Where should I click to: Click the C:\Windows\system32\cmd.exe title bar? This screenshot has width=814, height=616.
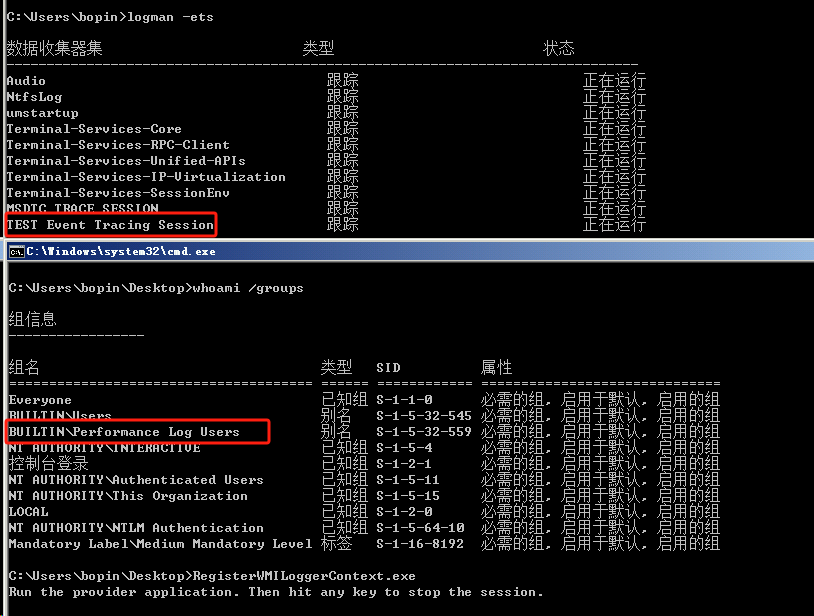pyautogui.click(x=400, y=251)
